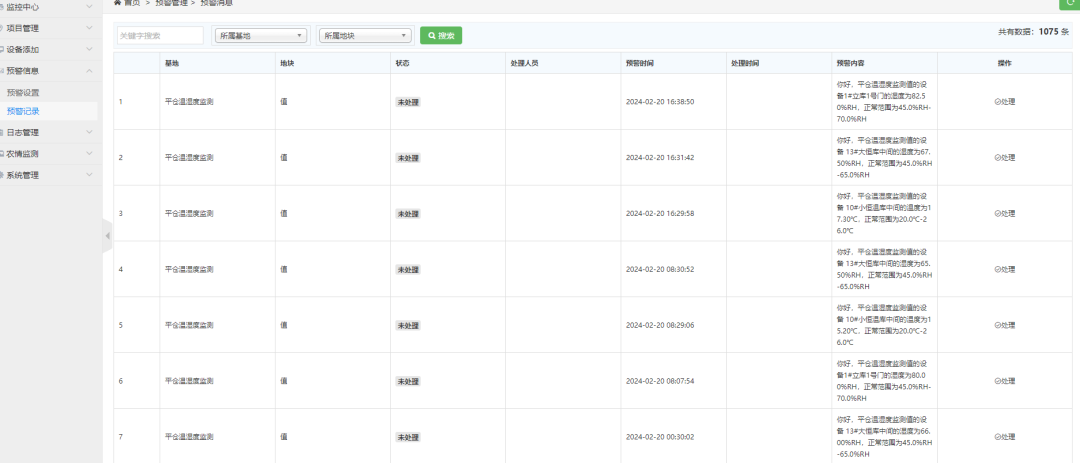Viewport: 1080px width, 463px height.
Task: Expand the 农情监测 sidebar menu
Action: pyautogui.click(x=48, y=154)
